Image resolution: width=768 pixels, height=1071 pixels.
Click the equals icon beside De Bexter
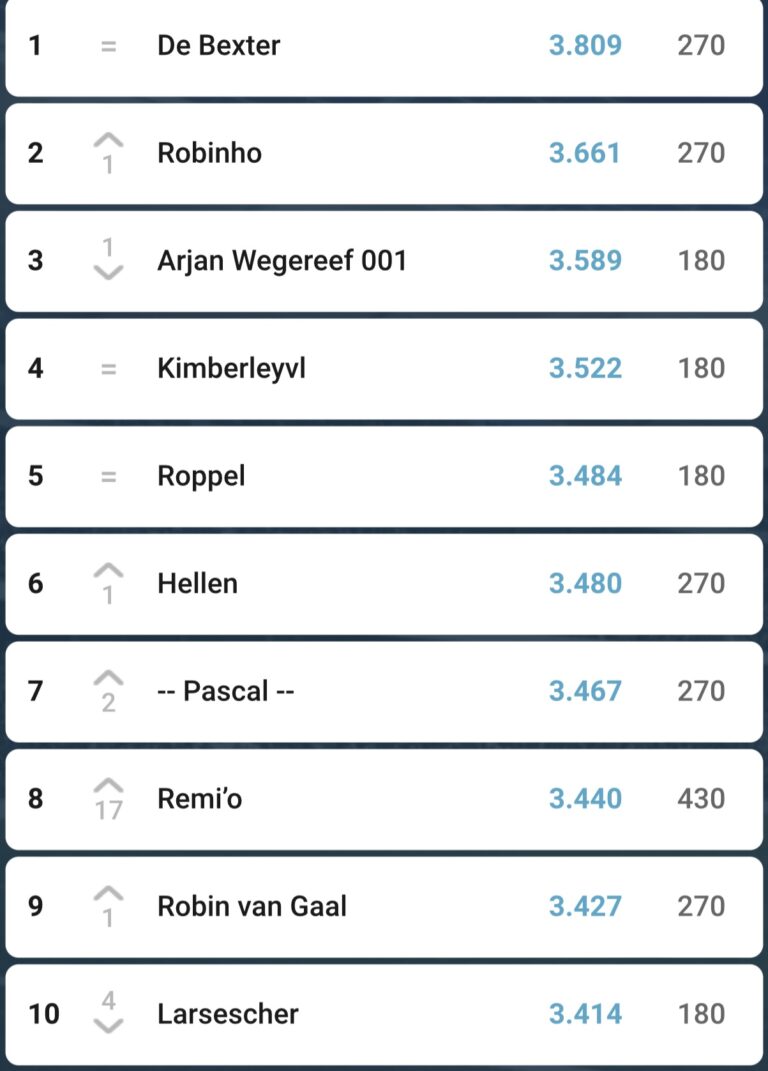[108, 46]
